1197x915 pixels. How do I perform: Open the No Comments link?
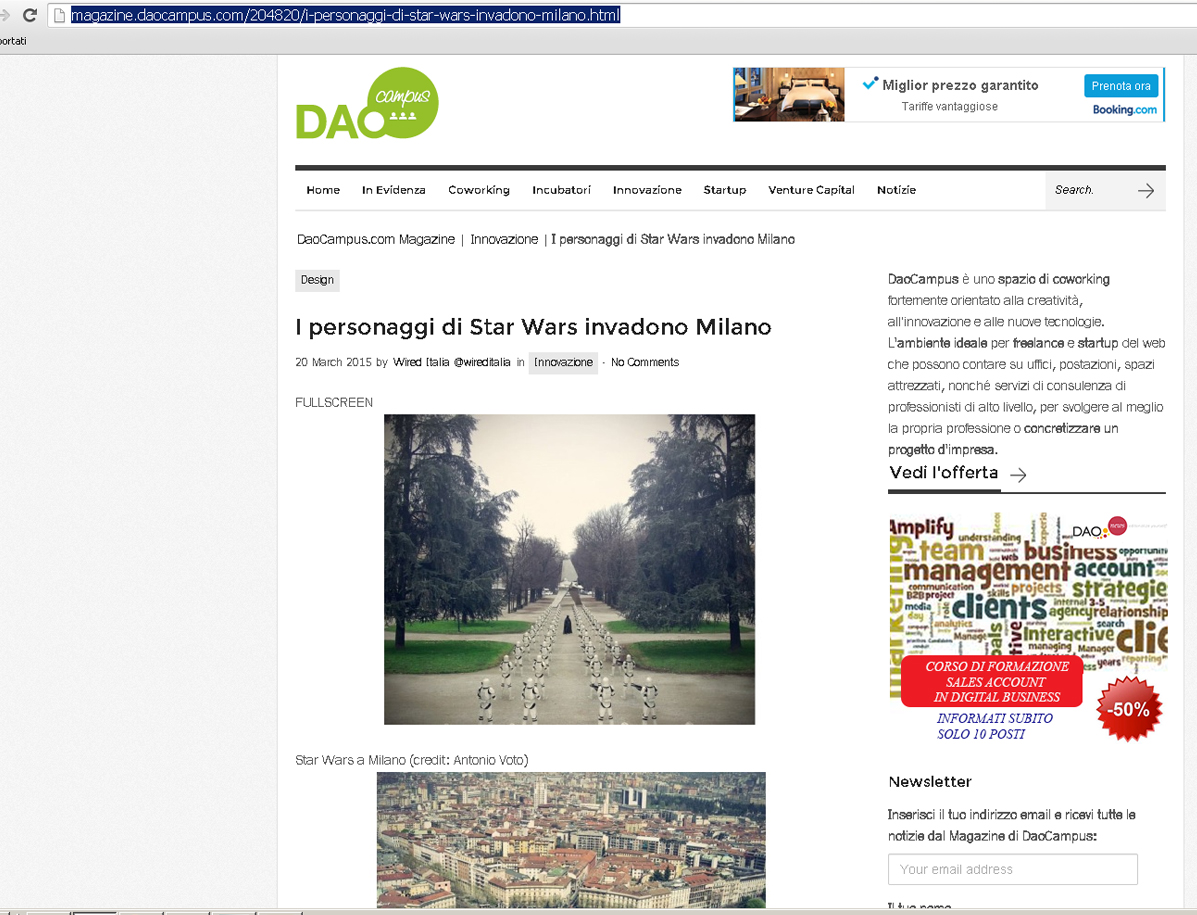pyautogui.click(x=645, y=362)
